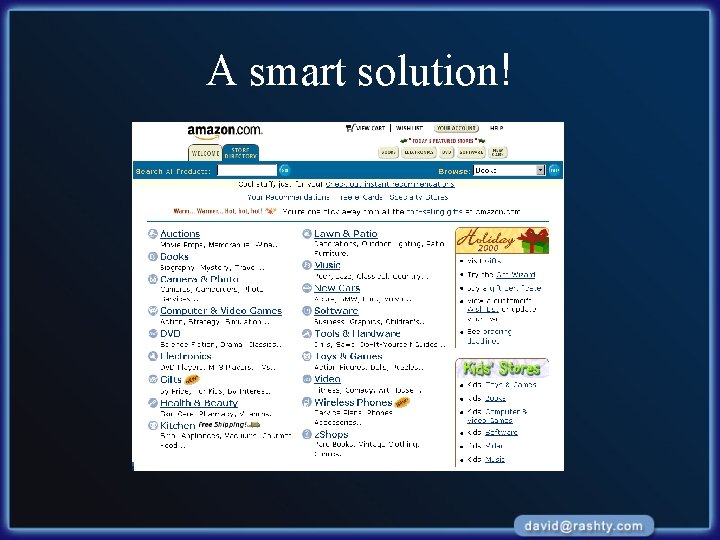The image size is (720, 540).
Task: Click the round icon beside Toys & Games
Action: [307, 356]
